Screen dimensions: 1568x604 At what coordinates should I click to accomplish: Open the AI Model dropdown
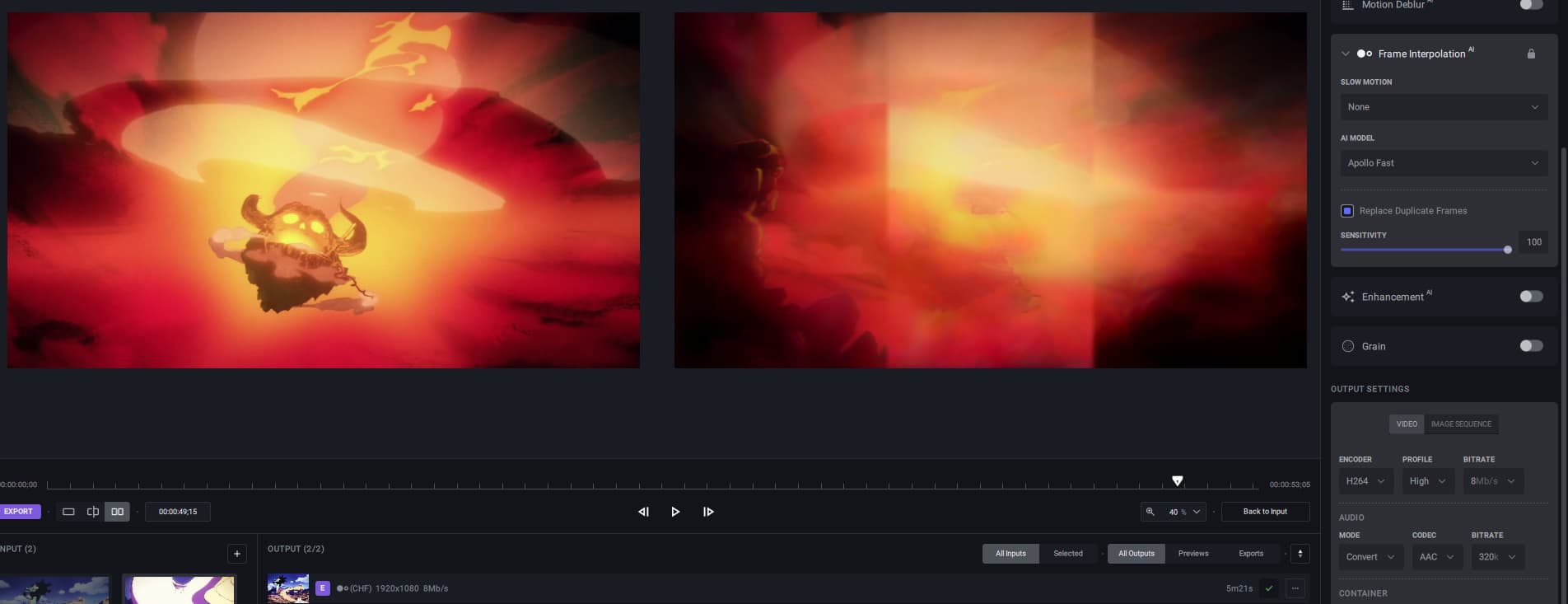click(1444, 163)
